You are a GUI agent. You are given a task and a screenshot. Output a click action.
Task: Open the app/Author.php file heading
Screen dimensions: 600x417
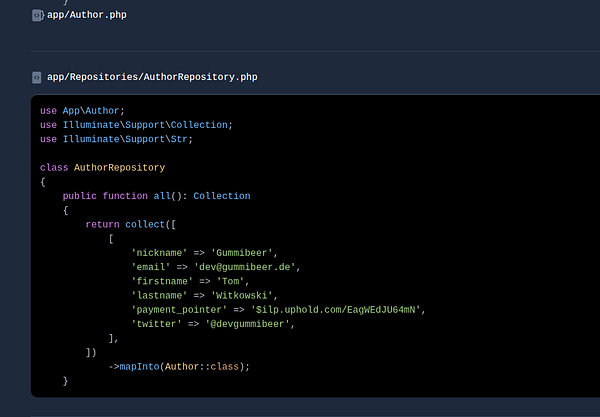tap(86, 15)
